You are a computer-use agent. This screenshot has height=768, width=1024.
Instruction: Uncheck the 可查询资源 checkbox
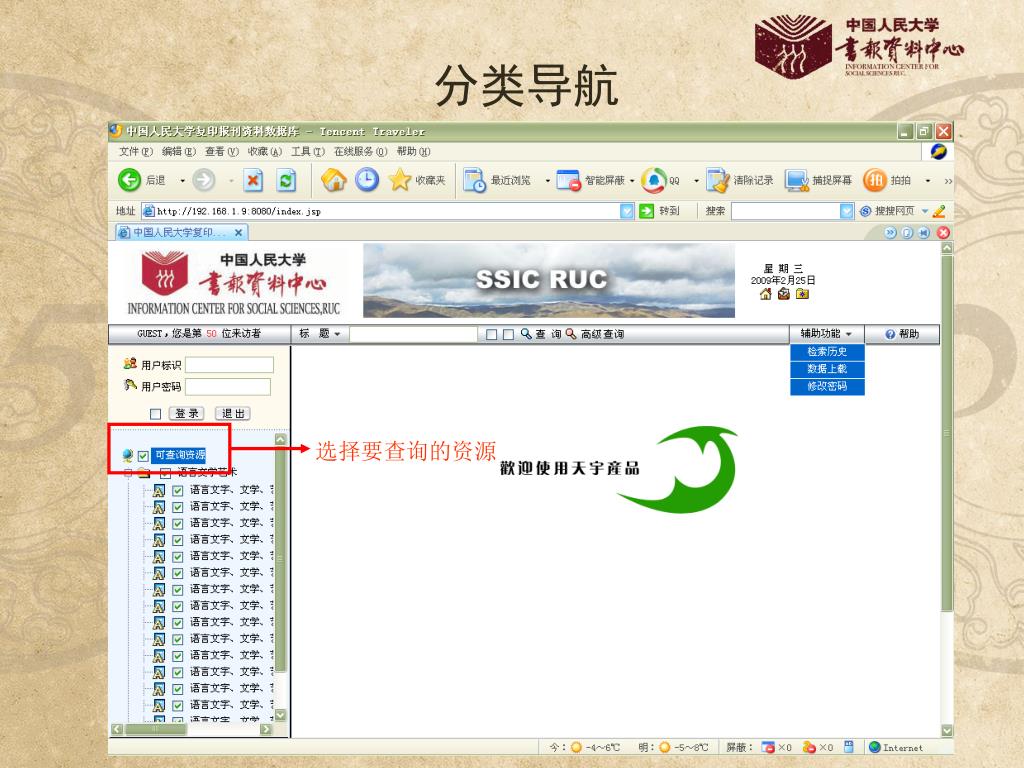pos(143,456)
